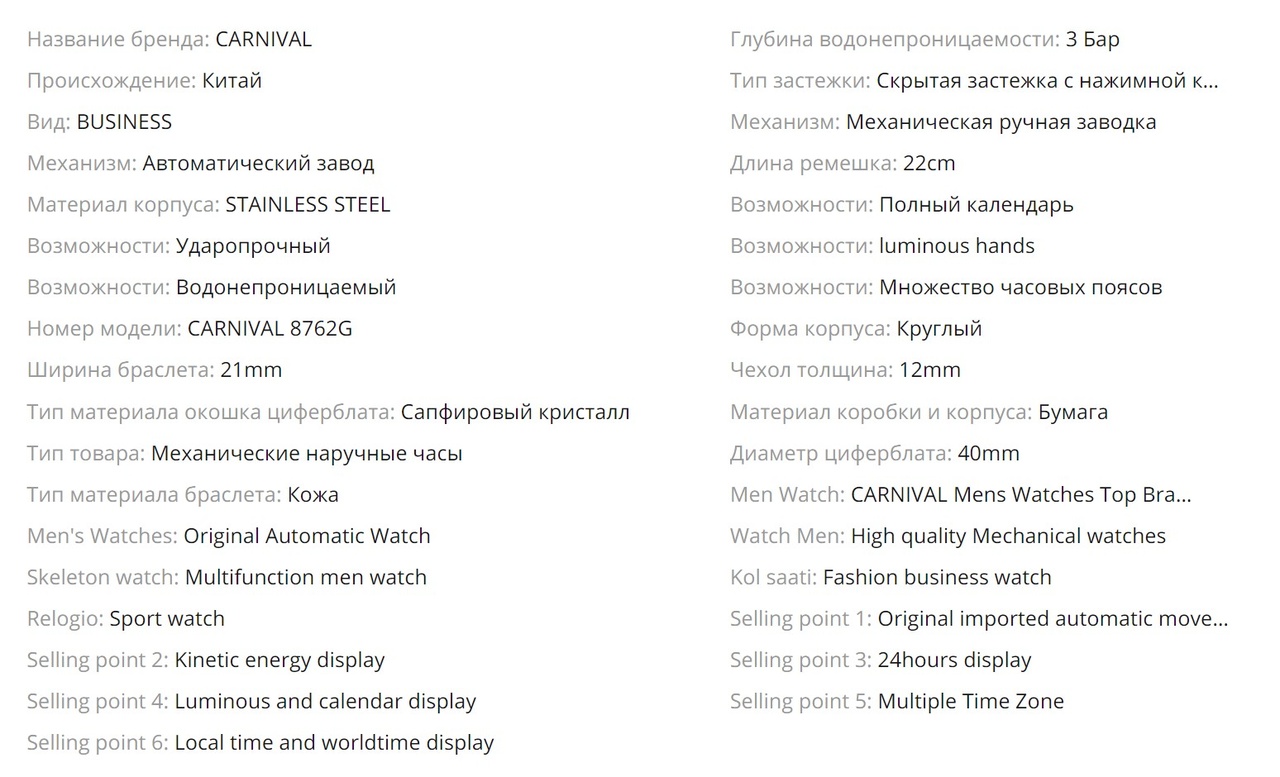Select the dial diameter 40mm value
Viewport: 1280px width, 777px height.
click(989, 453)
